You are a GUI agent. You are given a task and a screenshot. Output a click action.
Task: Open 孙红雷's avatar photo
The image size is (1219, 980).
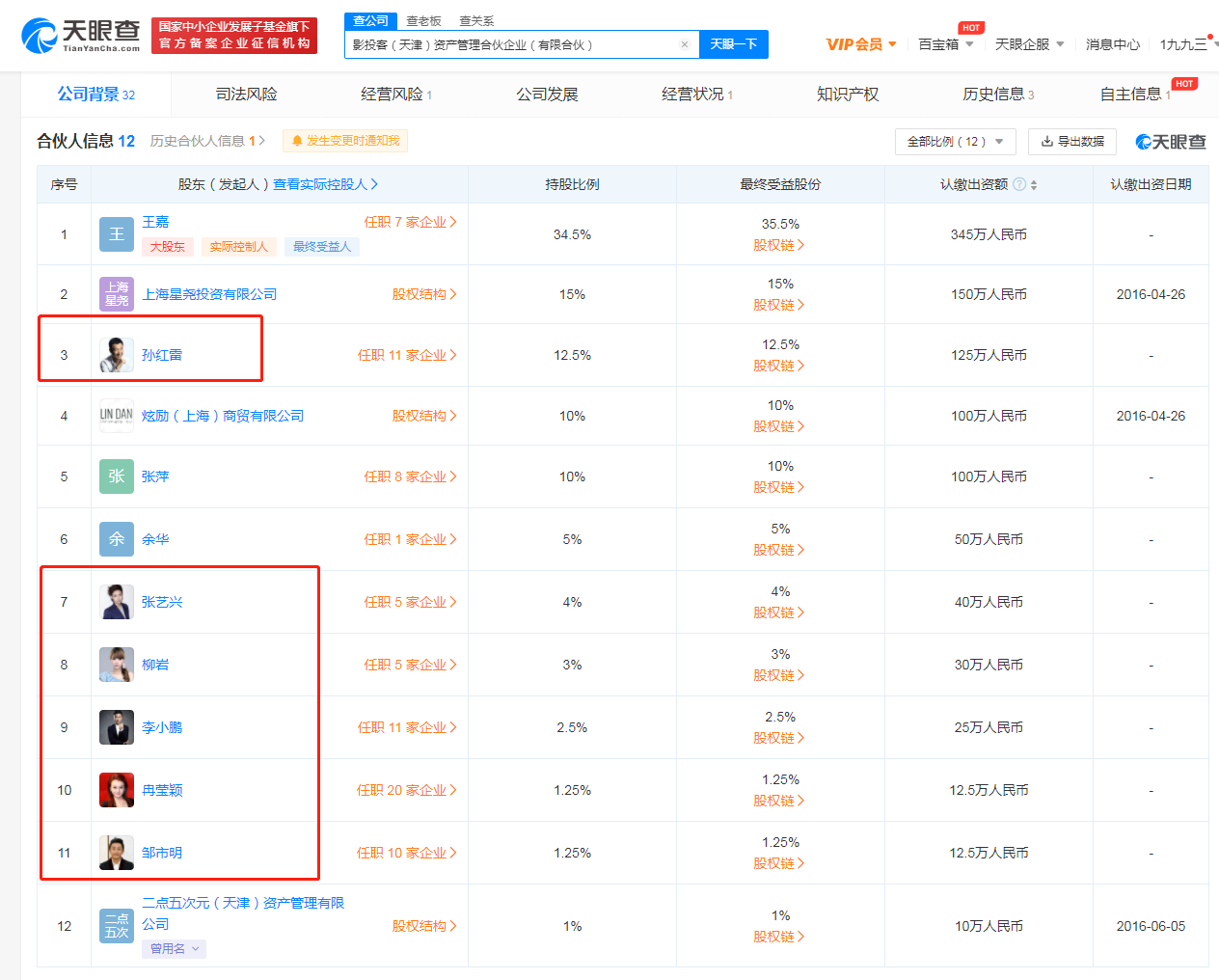tap(117, 355)
